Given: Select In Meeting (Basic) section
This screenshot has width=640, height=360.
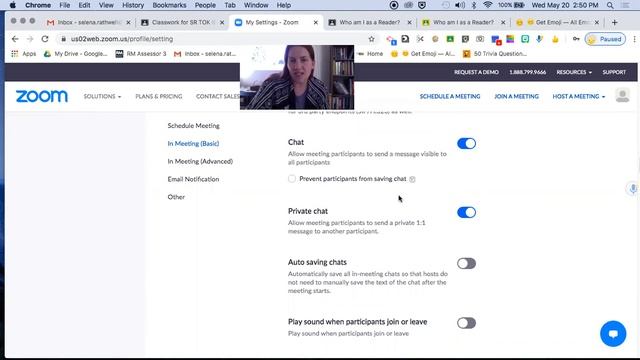Looking at the screenshot, I should [x=193, y=144].
